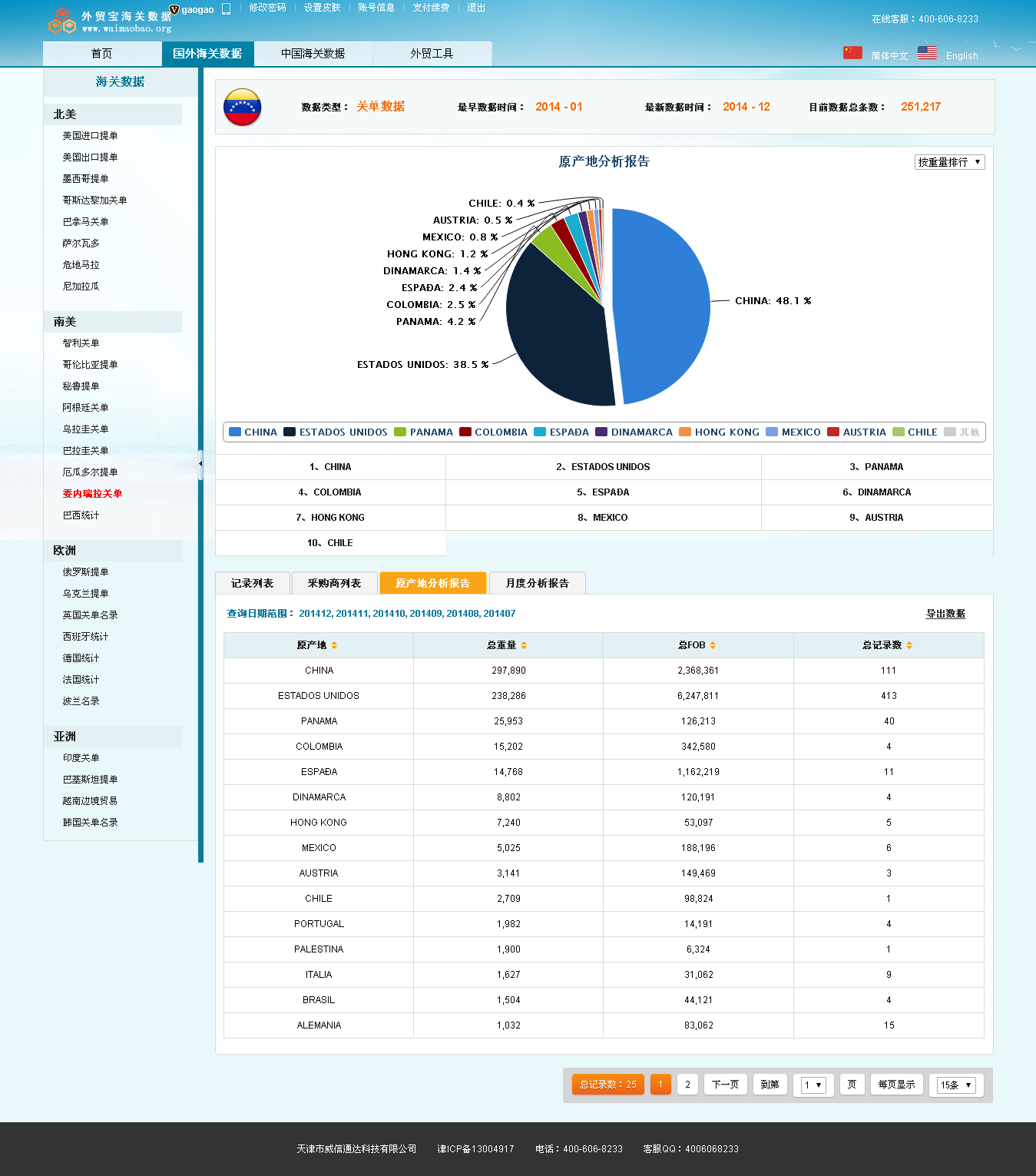Click the 支付续费 link
This screenshot has height=1176, width=1036.
click(x=431, y=8)
